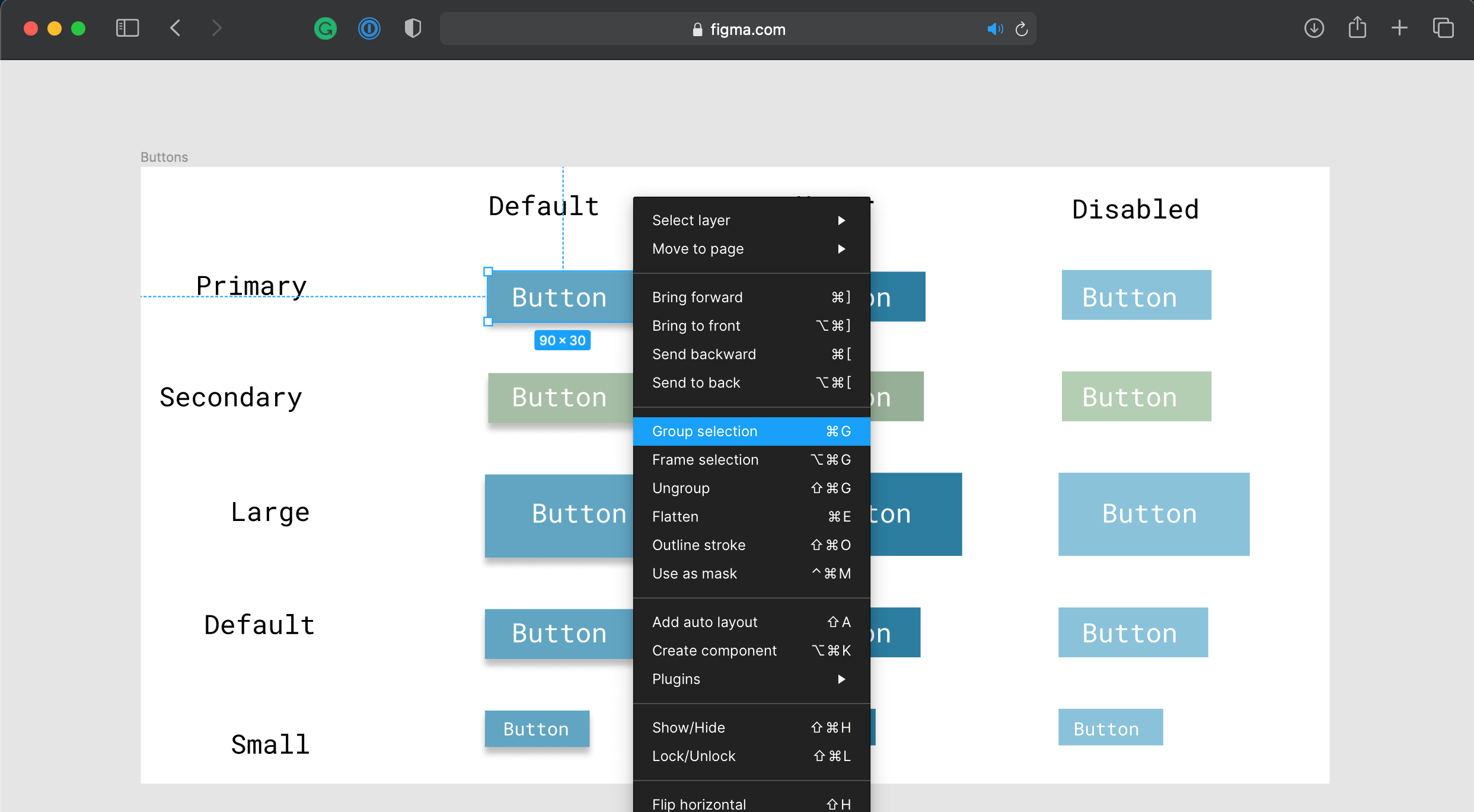Click the browser download icon

tap(1313, 29)
